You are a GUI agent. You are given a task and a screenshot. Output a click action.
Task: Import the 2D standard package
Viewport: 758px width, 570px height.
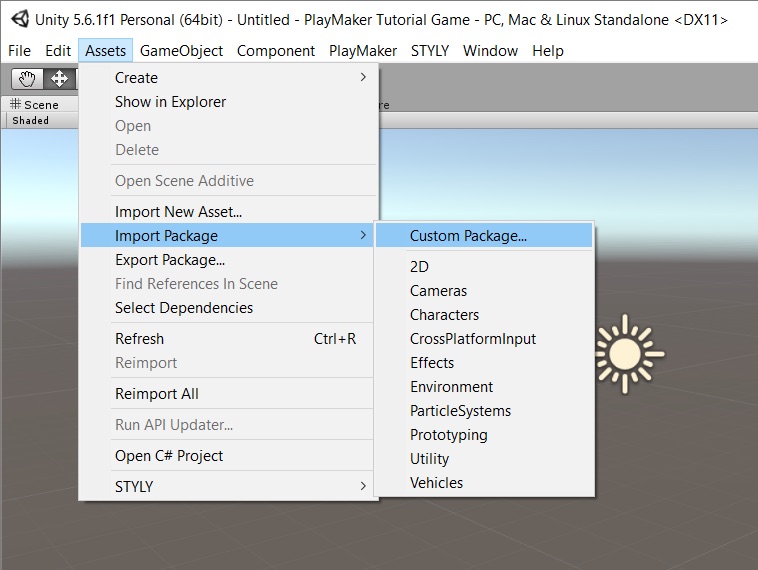coord(484,266)
